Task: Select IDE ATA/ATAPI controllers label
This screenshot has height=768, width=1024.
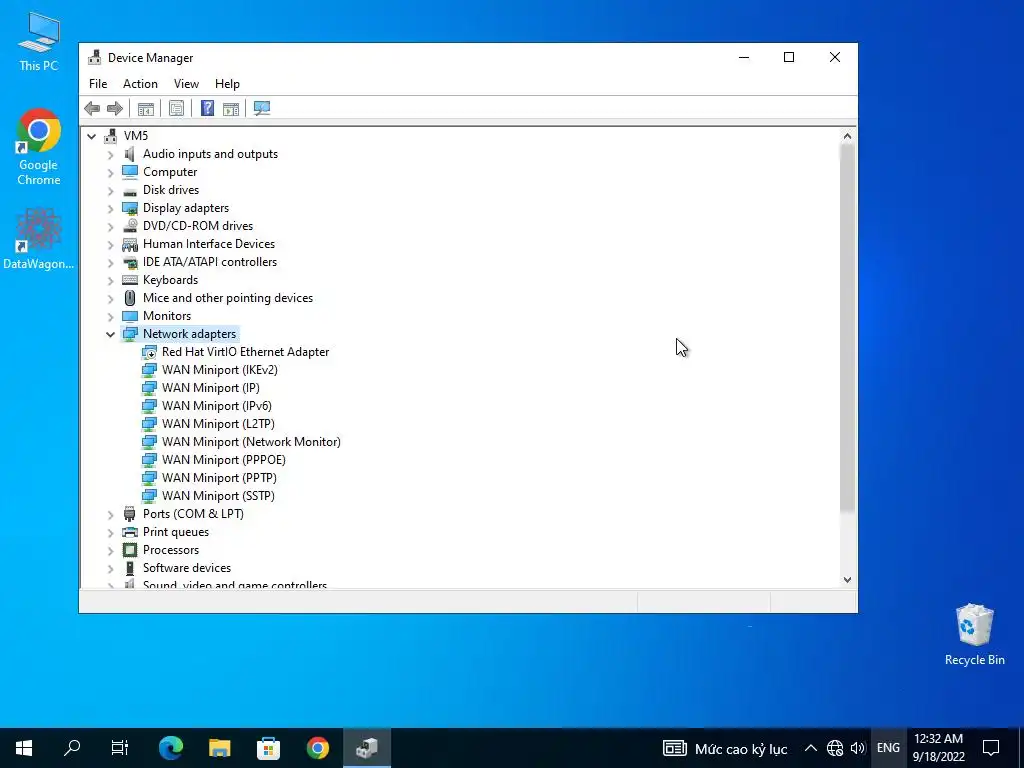Action: point(210,262)
